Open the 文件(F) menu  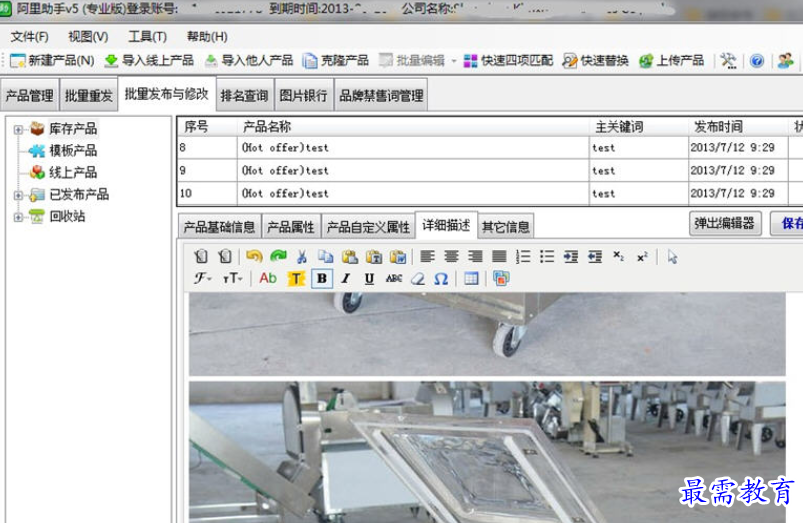pos(29,37)
